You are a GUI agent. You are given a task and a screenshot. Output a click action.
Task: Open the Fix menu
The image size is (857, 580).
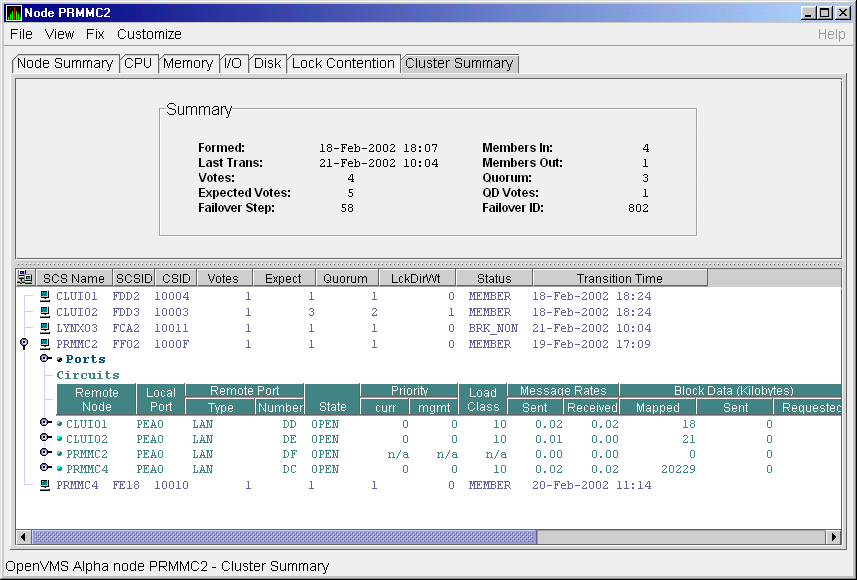pos(95,34)
